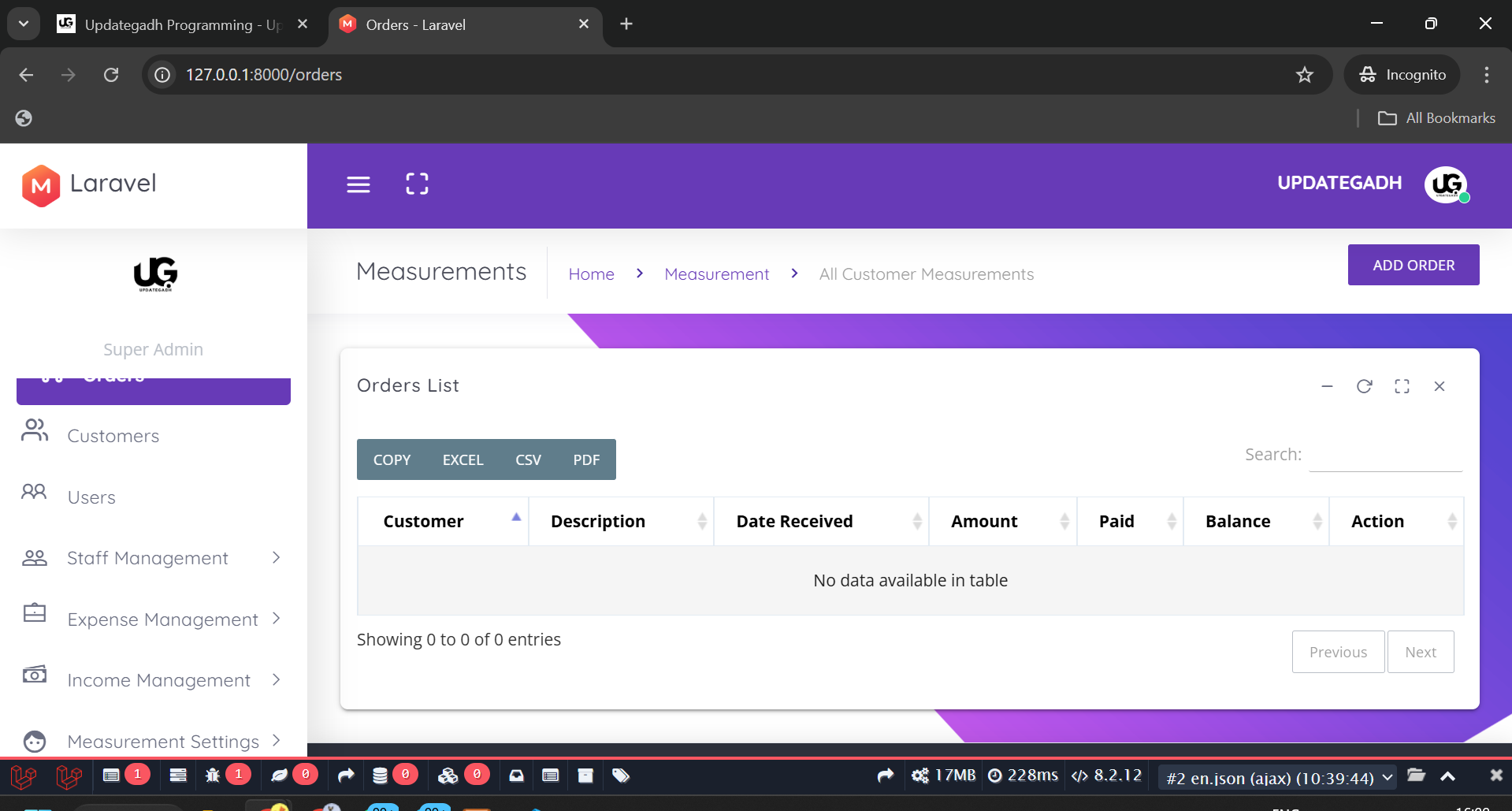The width and height of the screenshot is (1512, 811).
Task: Click the fullscreen icon in purple header
Action: [417, 184]
